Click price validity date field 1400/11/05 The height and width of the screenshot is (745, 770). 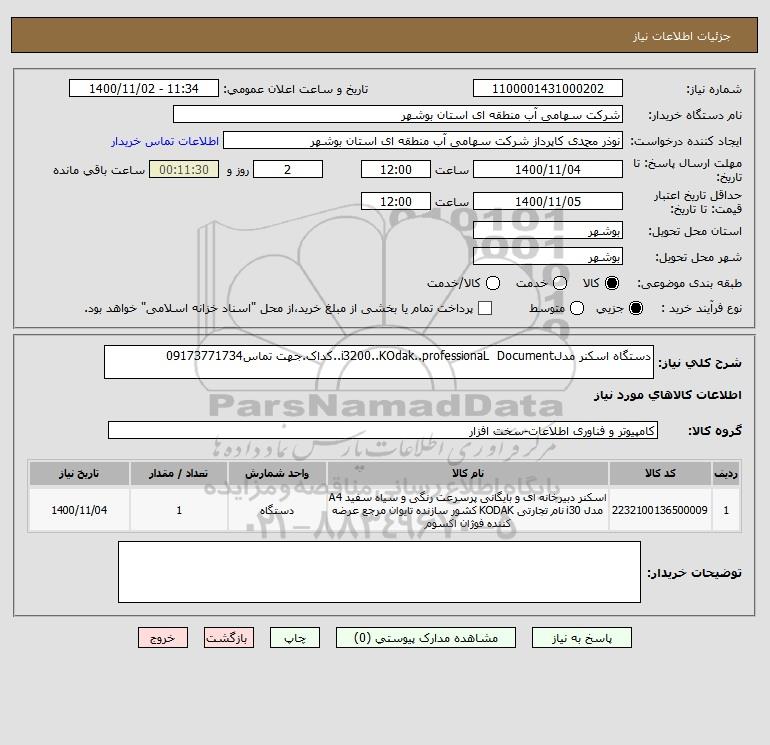point(548,201)
